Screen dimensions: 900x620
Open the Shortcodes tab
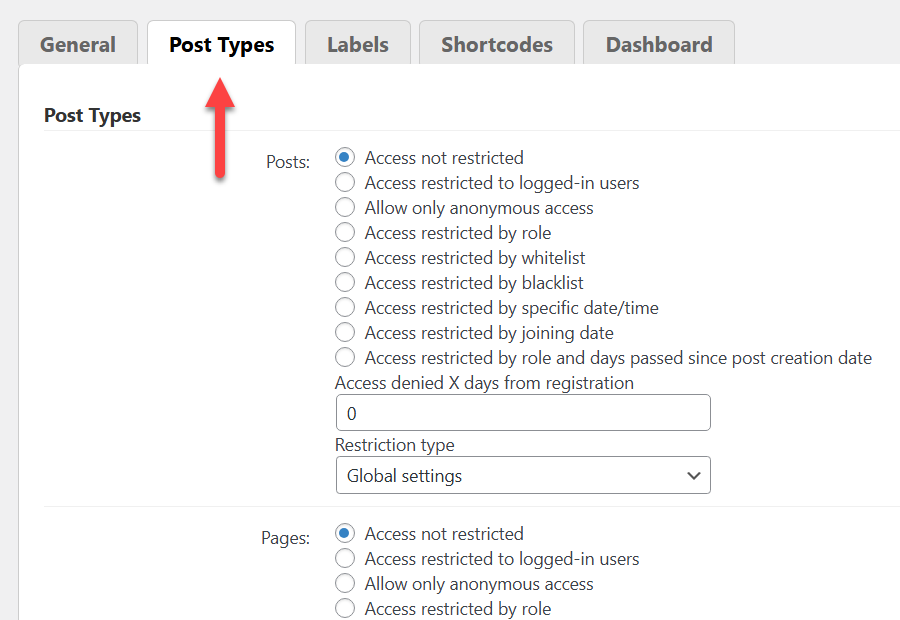coord(496,44)
